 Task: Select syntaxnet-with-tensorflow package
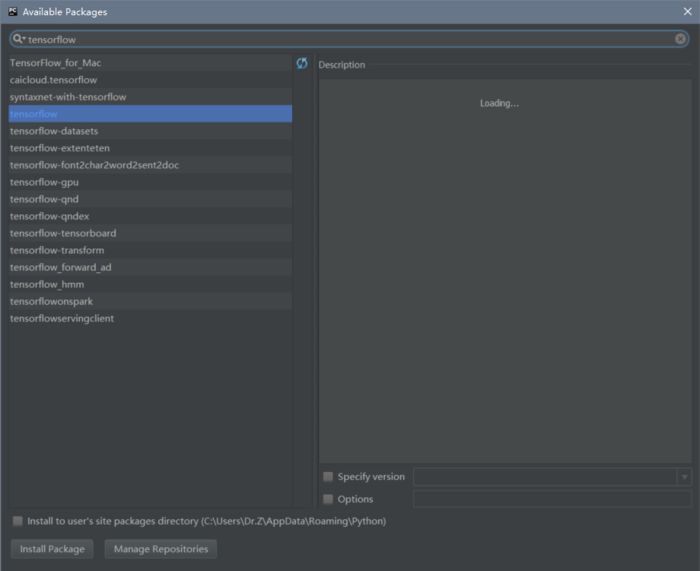(x=150, y=97)
